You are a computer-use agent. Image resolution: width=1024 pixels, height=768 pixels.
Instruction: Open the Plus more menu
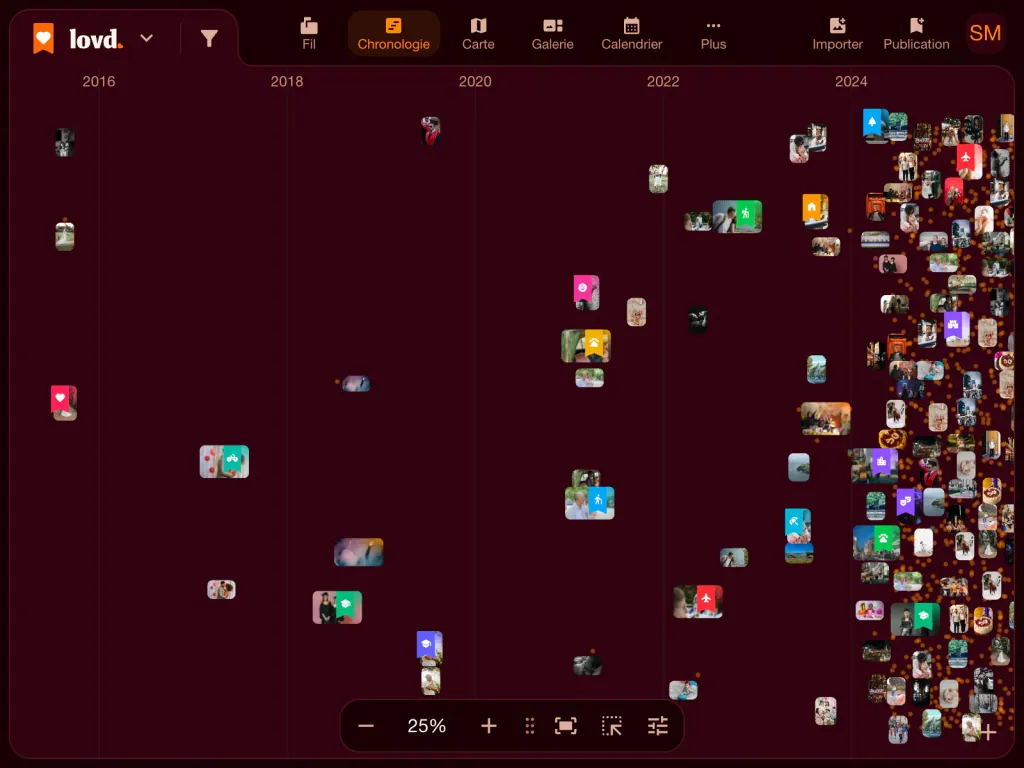713,35
